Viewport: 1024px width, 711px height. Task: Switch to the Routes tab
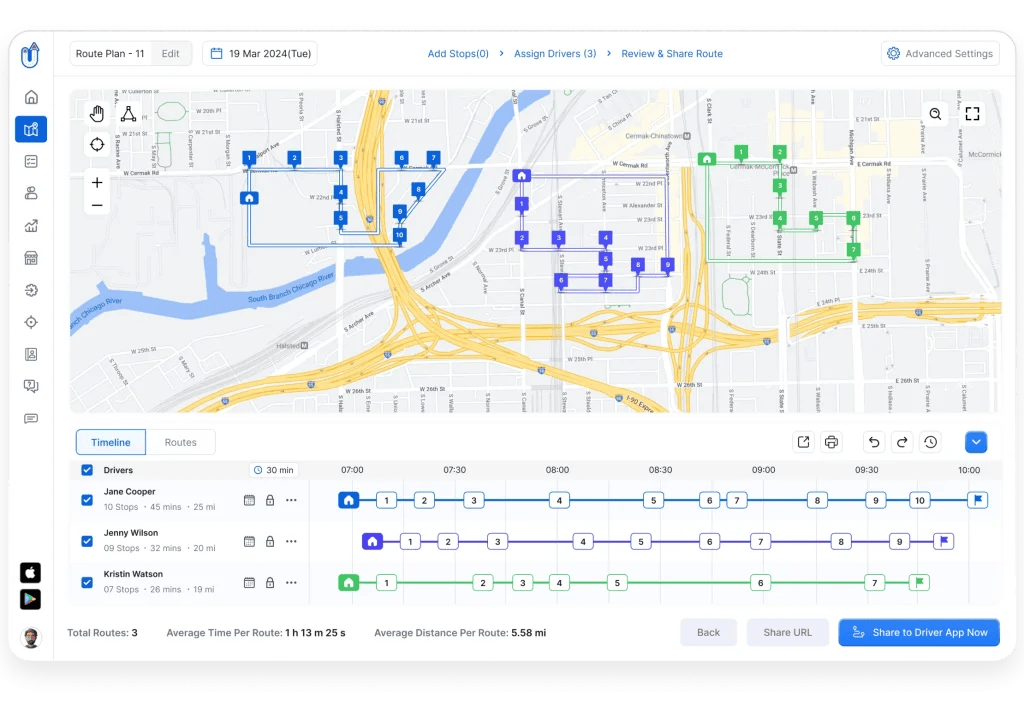coord(180,442)
